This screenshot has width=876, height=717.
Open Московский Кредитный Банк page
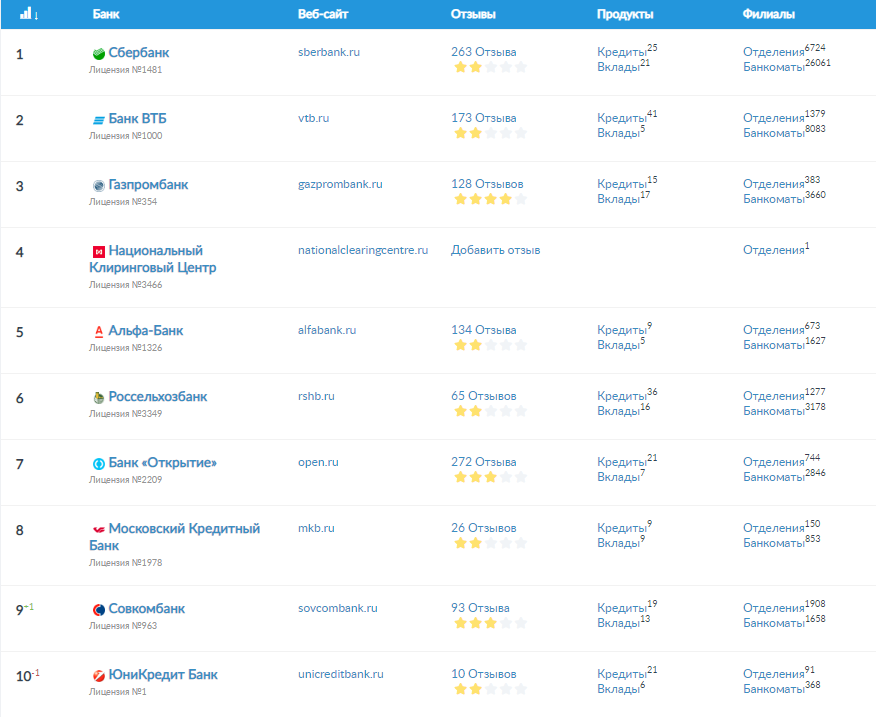click(175, 537)
